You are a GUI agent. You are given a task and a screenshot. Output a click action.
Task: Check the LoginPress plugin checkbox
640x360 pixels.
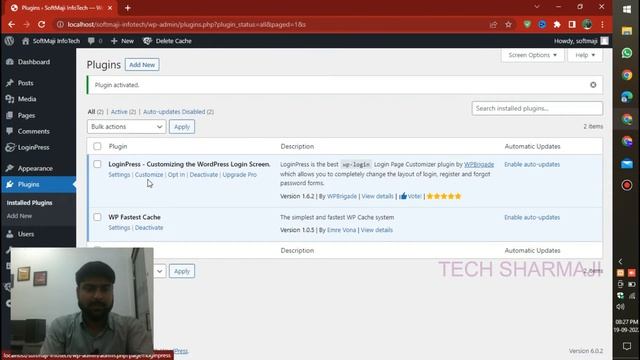[97, 164]
